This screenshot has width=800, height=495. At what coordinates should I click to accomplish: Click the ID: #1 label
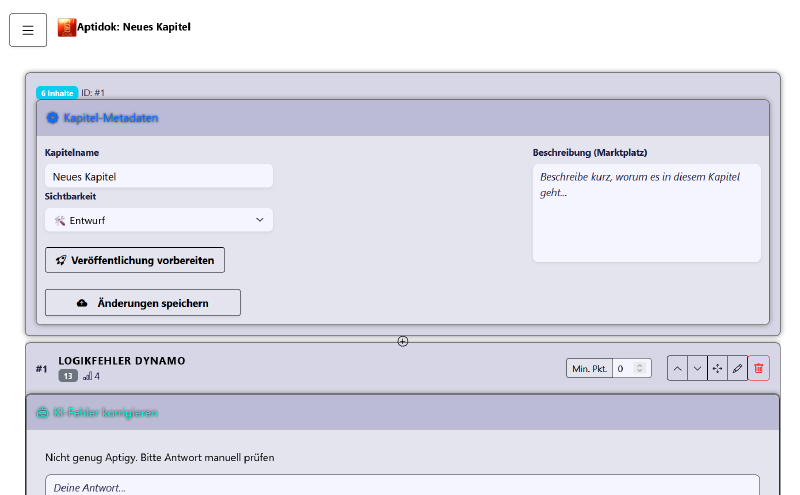point(93,93)
